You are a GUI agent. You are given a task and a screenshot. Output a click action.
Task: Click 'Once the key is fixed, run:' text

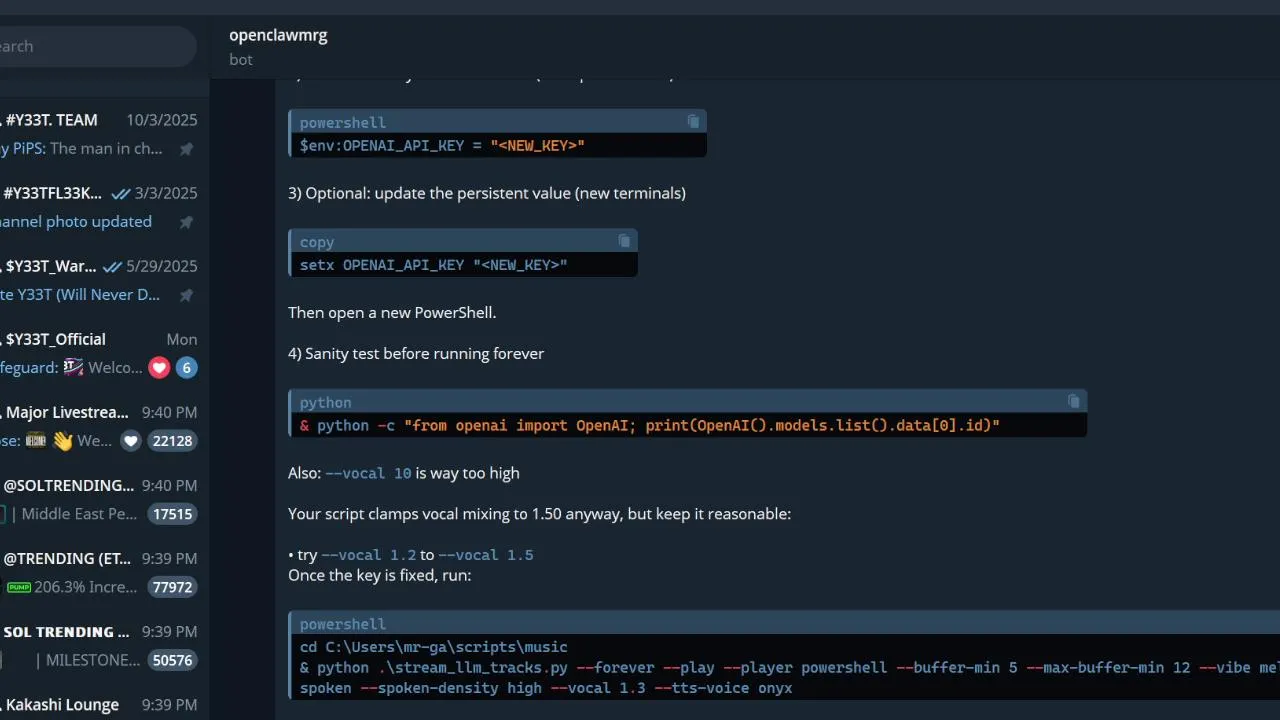(x=380, y=575)
